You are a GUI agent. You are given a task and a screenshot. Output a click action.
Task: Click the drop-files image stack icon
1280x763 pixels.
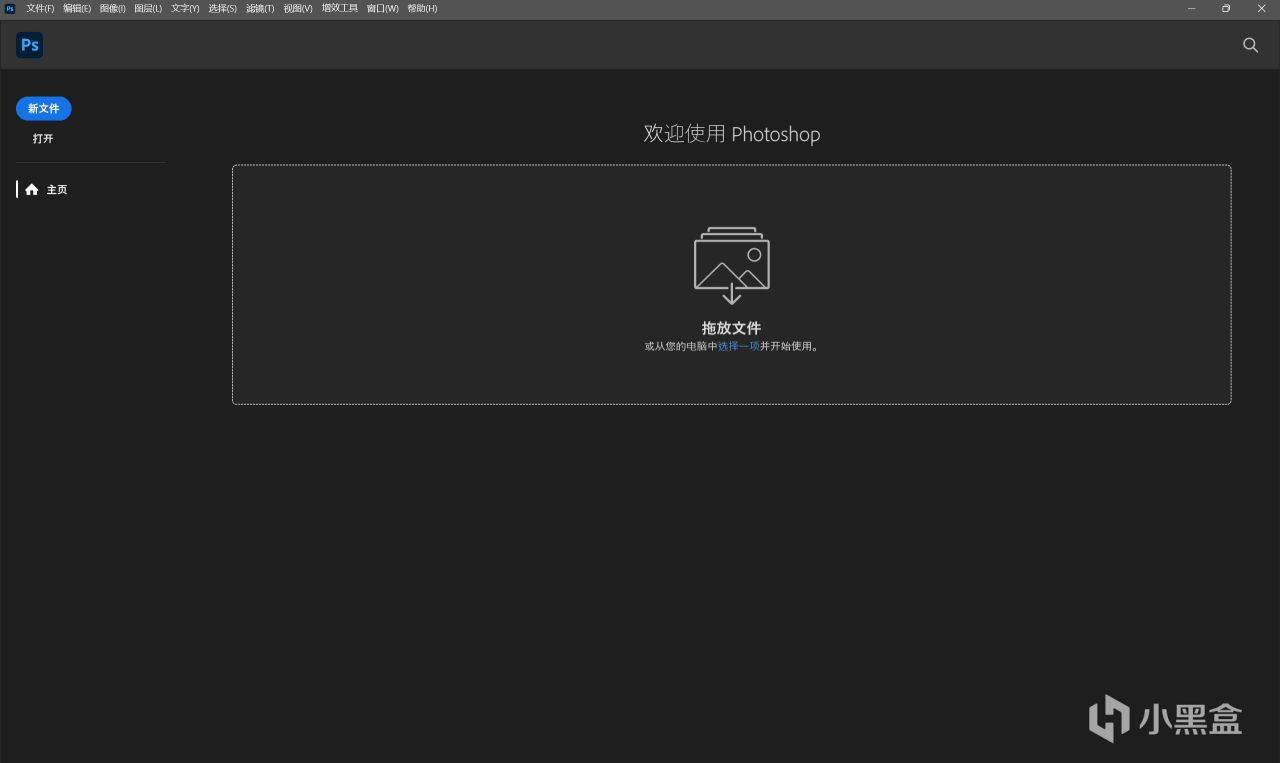(732, 266)
